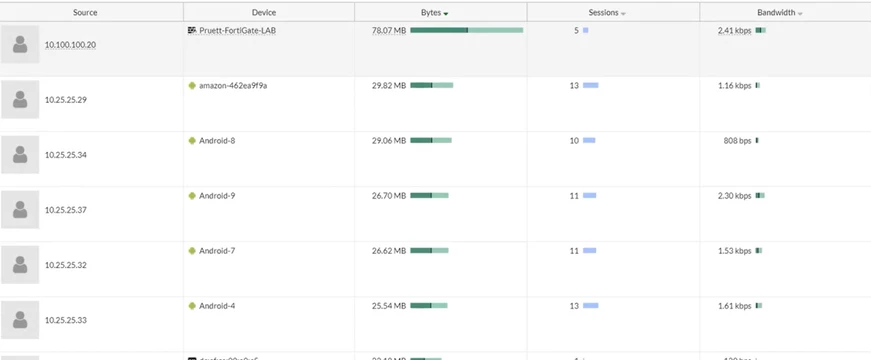
Task: Open source 10.100.100.20
Action: 71,45
